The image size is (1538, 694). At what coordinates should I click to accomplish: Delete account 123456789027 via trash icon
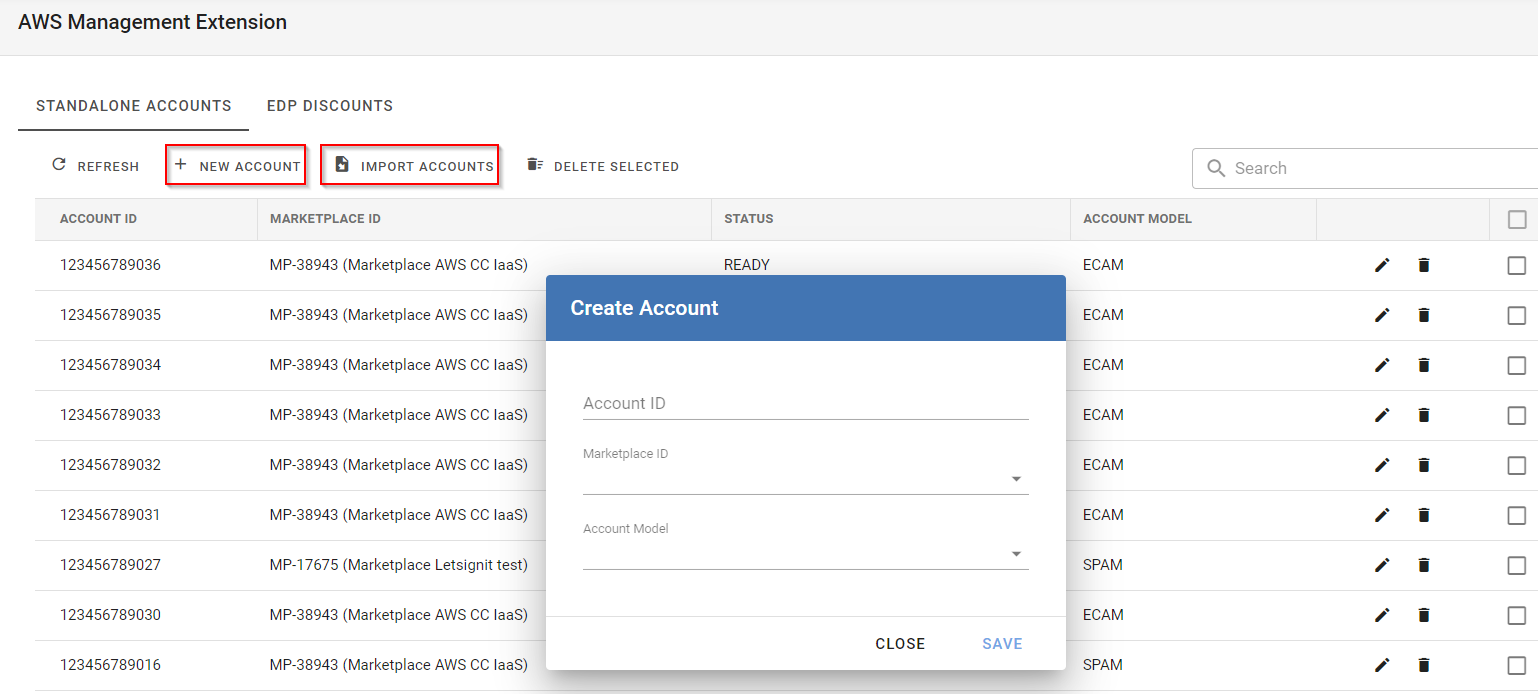tap(1424, 565)
